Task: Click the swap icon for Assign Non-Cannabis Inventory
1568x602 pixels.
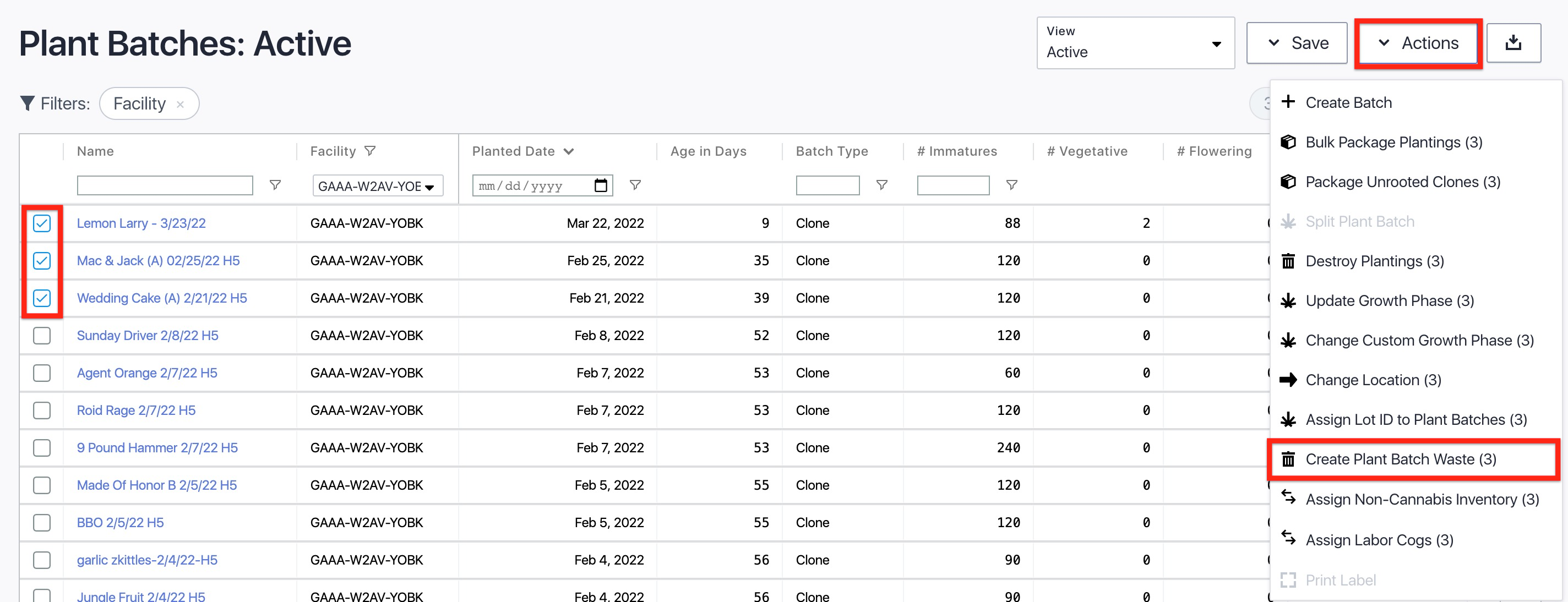Action: tap(1288, 497)
